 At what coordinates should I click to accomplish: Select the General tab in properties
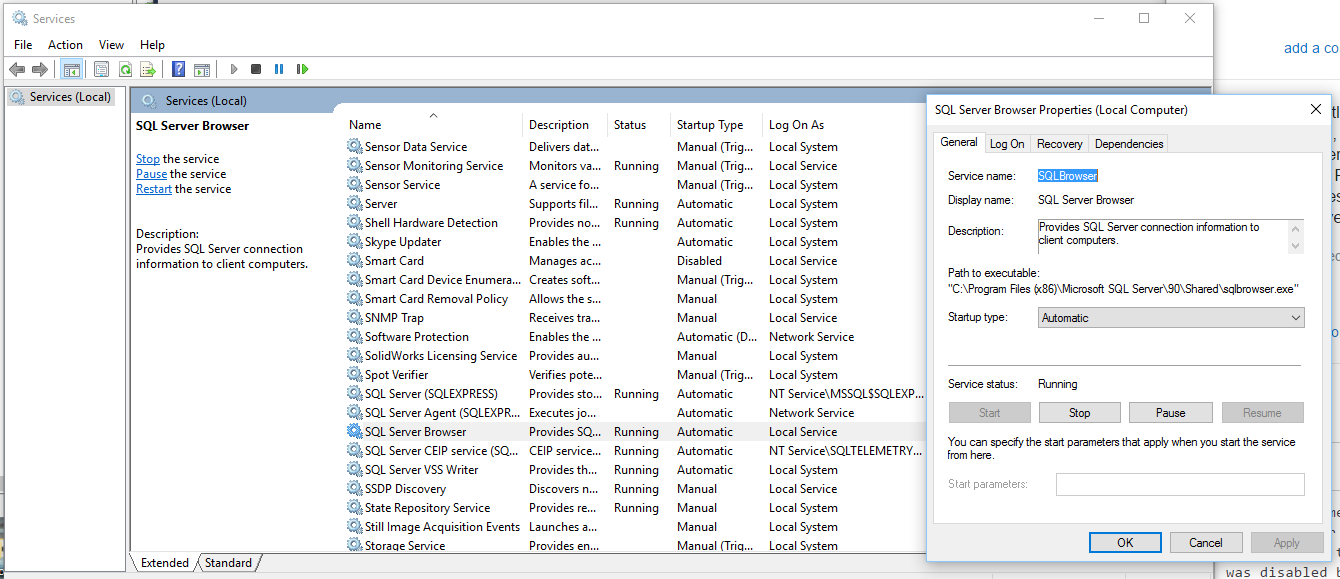coord(959,143)
